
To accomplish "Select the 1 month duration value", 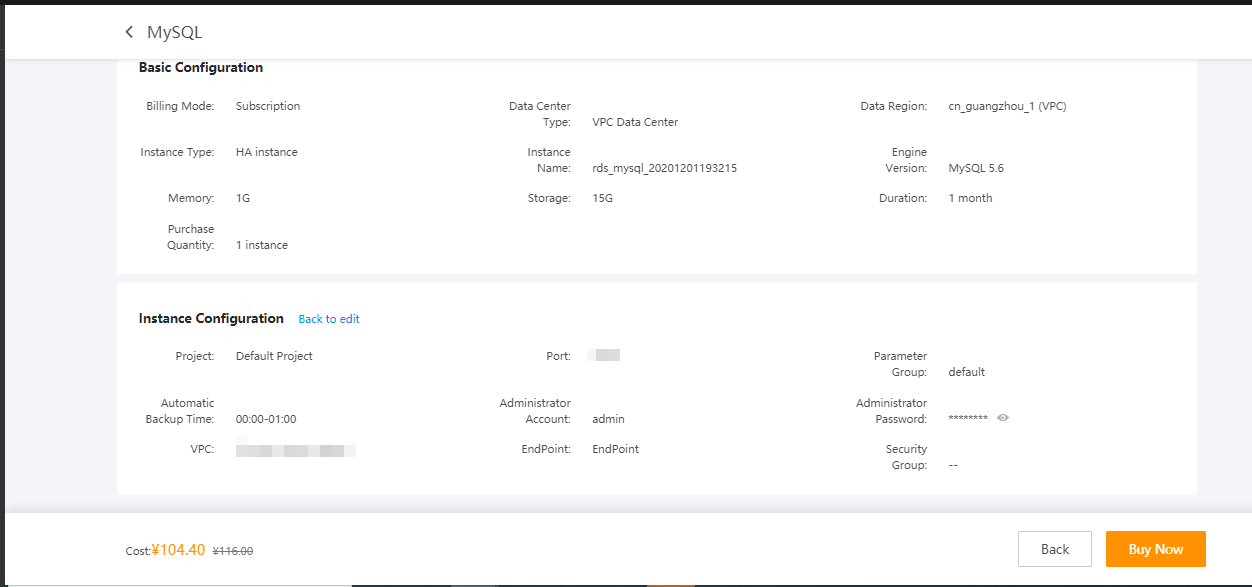I will [970, 198].
